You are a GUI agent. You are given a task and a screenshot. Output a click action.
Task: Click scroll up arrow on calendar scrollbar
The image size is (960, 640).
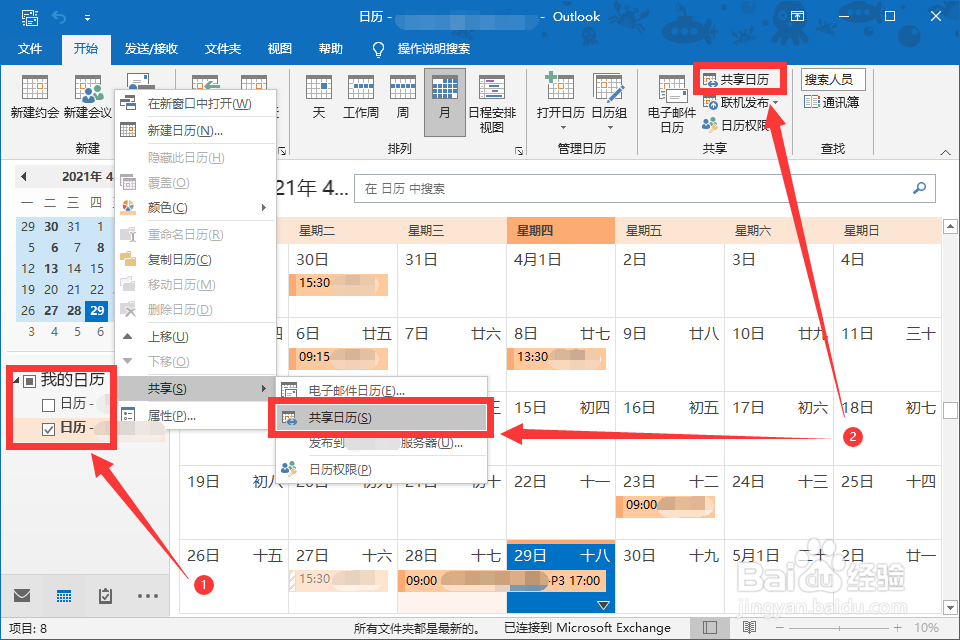[x=950, y=227]
